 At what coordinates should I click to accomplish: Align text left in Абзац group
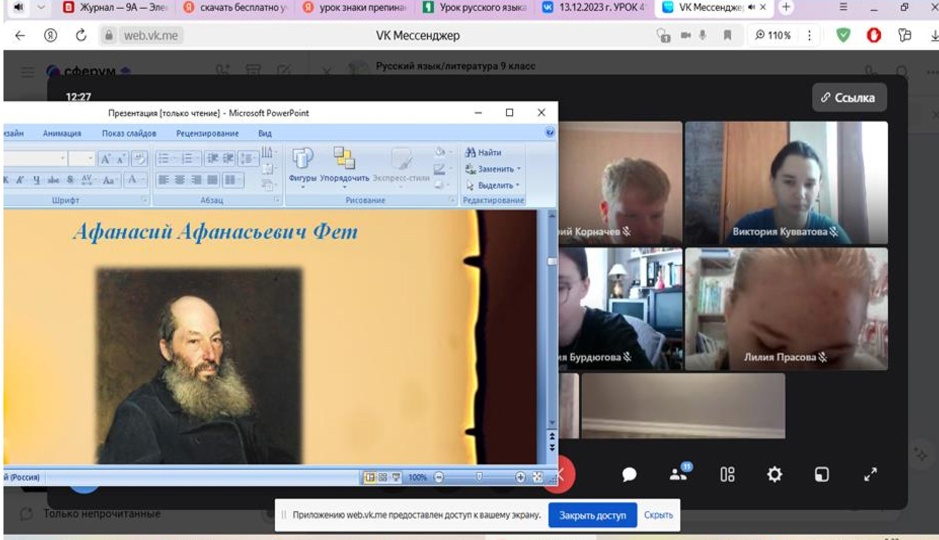(x=163, y=180)
